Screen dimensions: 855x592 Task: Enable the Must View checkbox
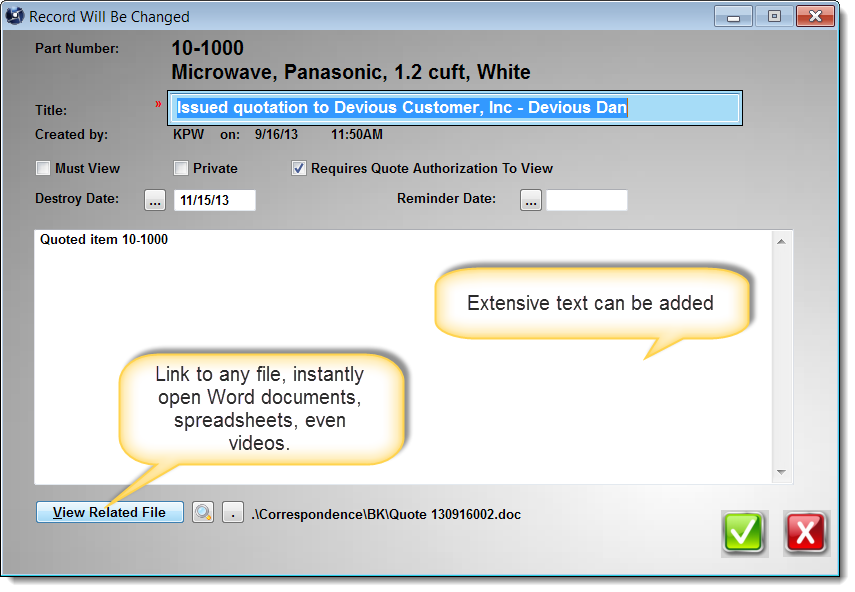[43, 169]
